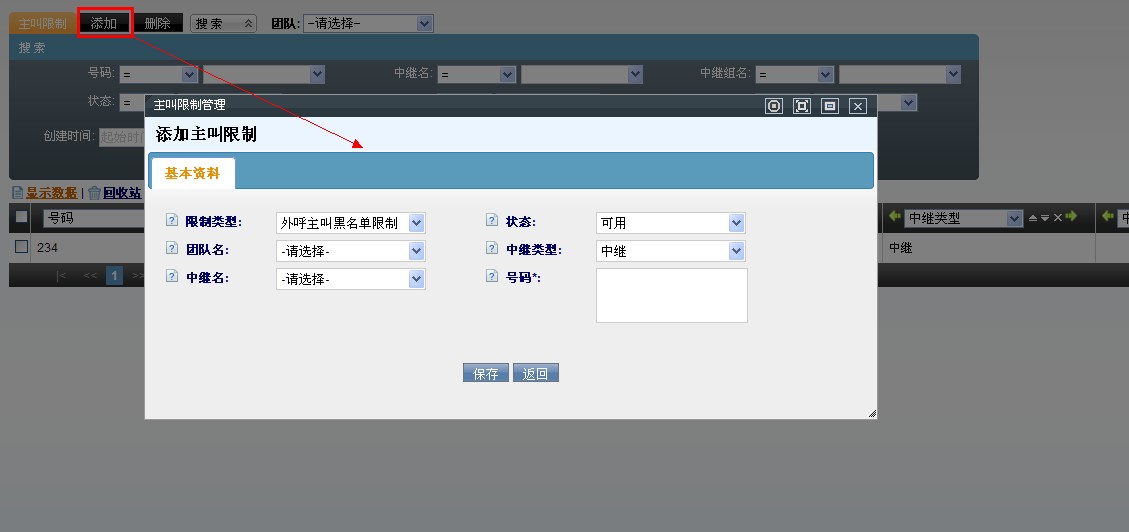Click the fullscreen icon in dialog title bar

801,106
